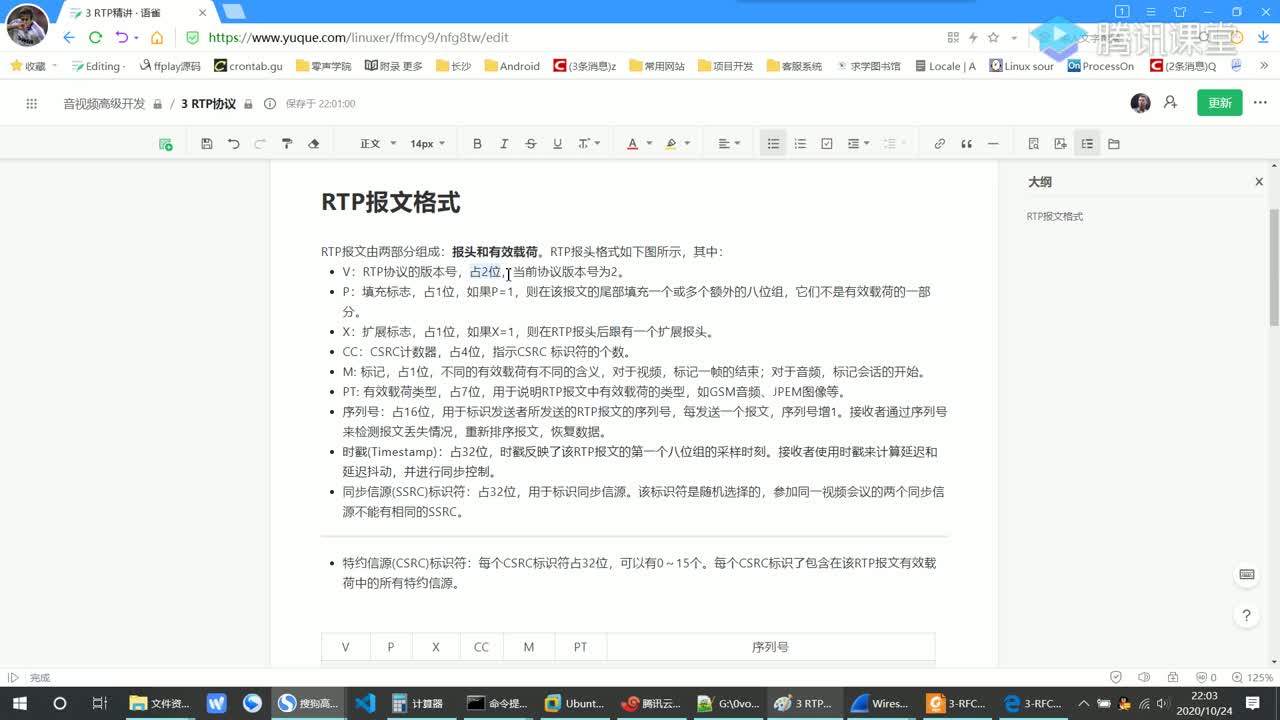Toggle the bulleted list
Viewport: 1280px width, 720px height.
[x=773, y=144]
